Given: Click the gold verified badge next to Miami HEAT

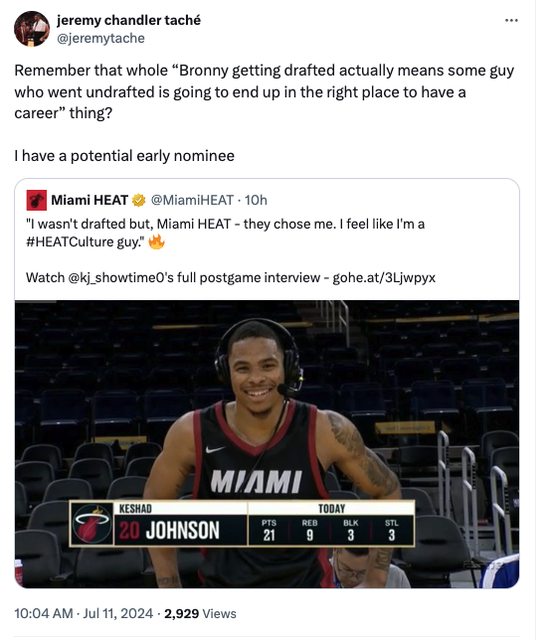Looking at the screenshot, I should [139, 200].
